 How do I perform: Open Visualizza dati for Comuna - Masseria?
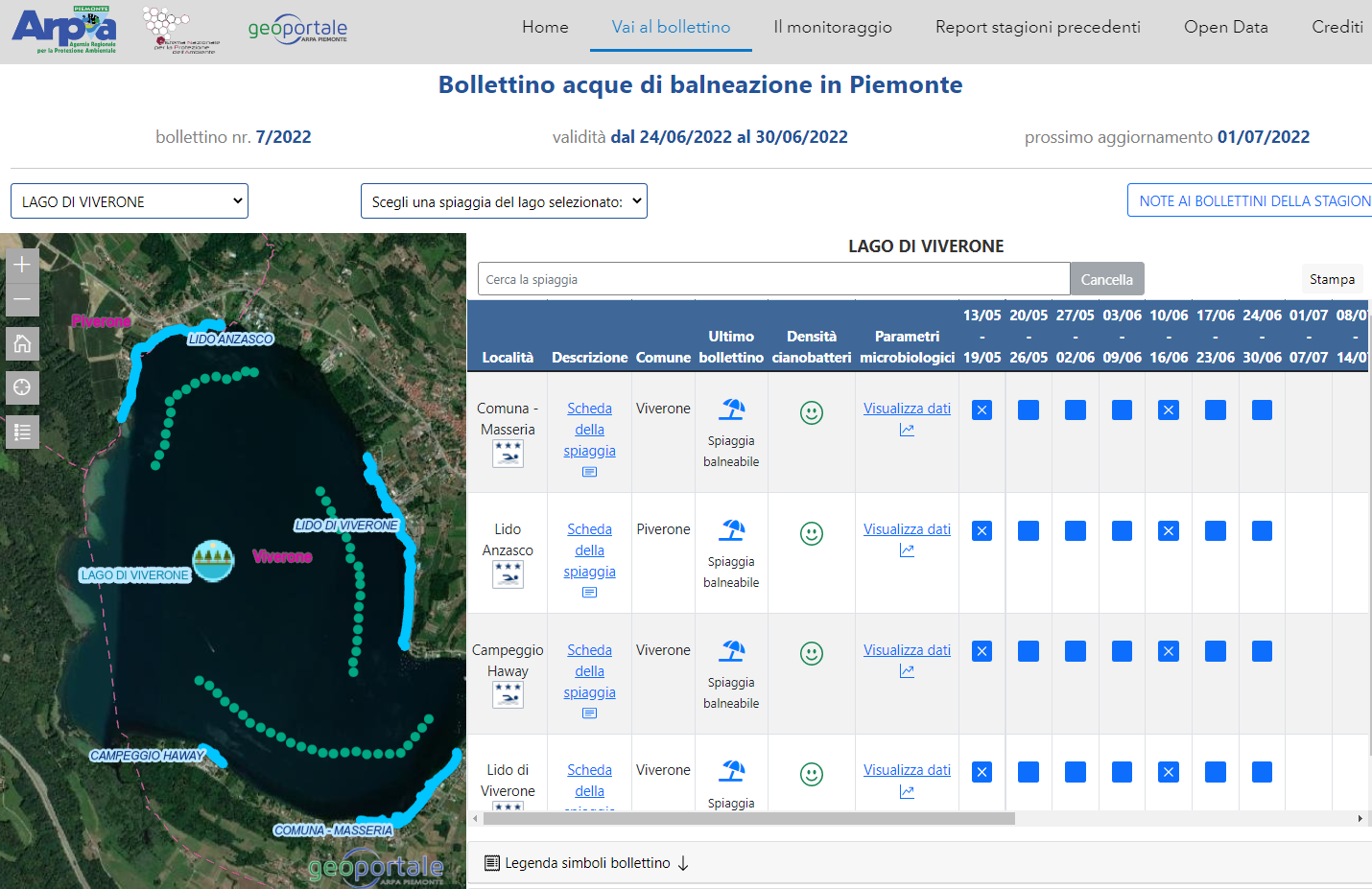[x=907, y=409]
